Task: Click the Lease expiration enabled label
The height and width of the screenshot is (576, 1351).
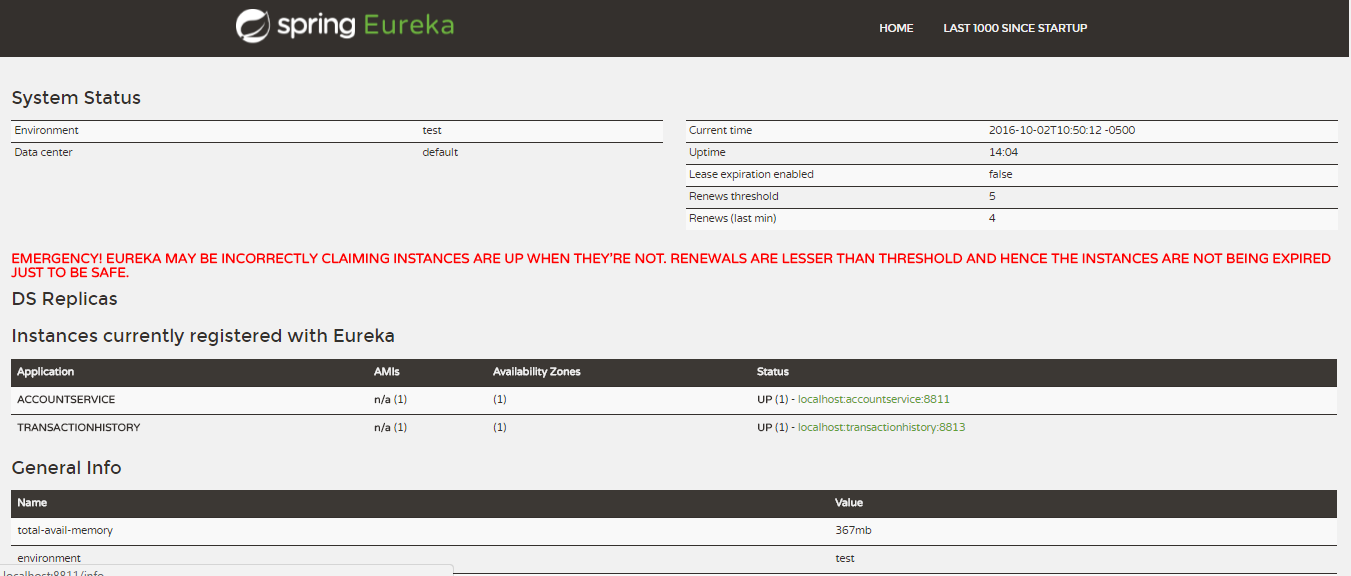Action: 751,174
